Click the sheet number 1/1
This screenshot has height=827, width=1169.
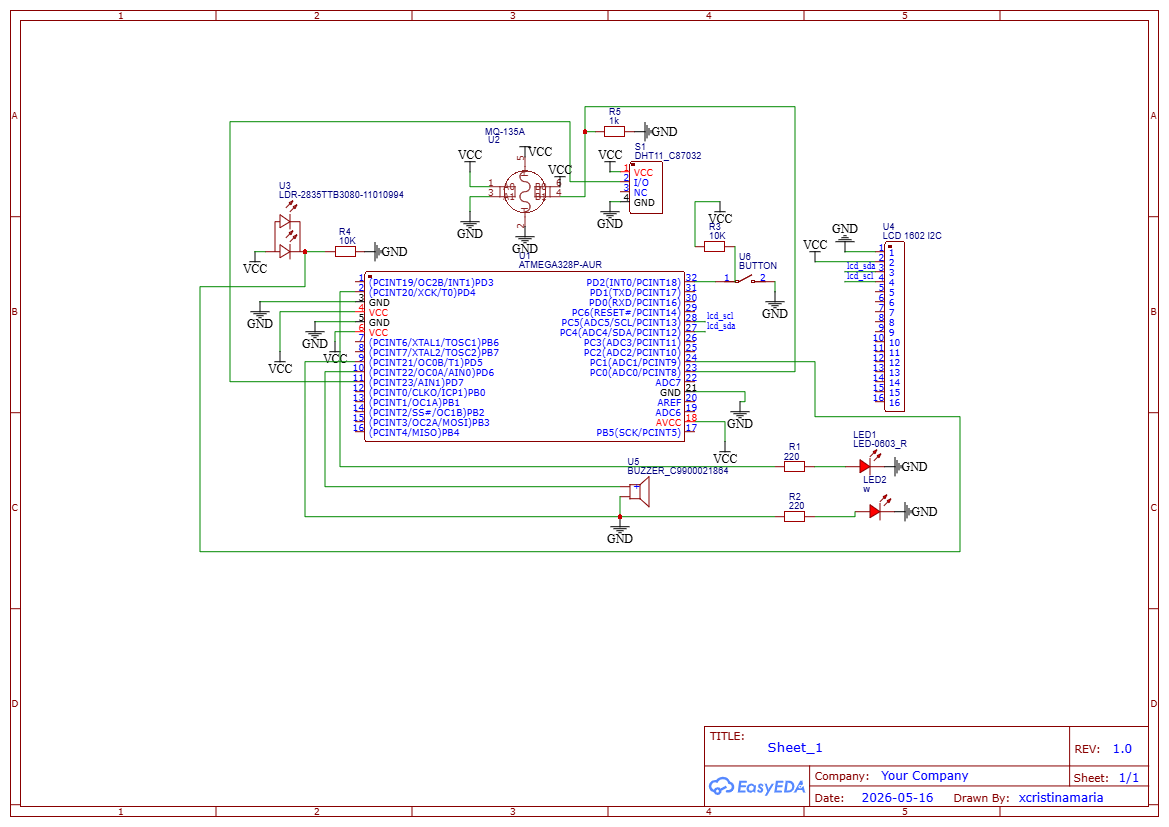tap(1129, 778)
